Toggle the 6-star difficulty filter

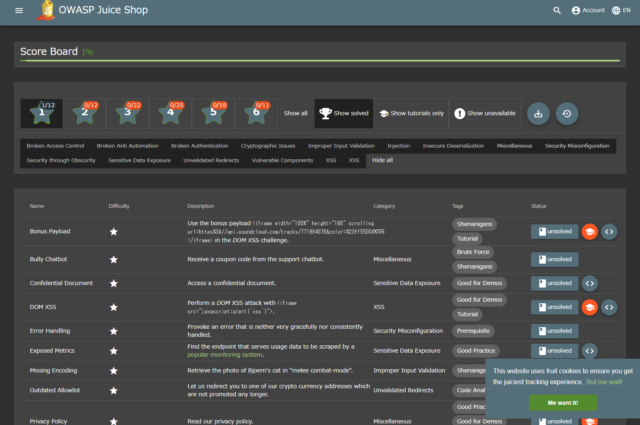[x=256, y=113]
